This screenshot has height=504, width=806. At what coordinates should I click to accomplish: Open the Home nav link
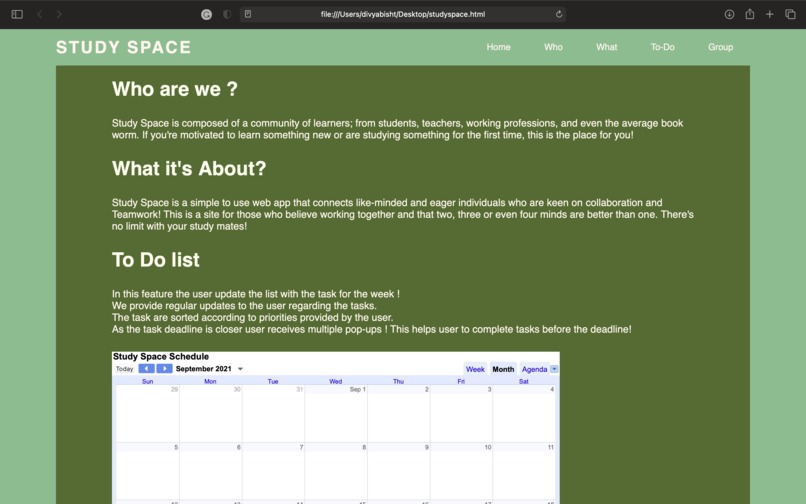pyautogui.click(x=499, y=47)
